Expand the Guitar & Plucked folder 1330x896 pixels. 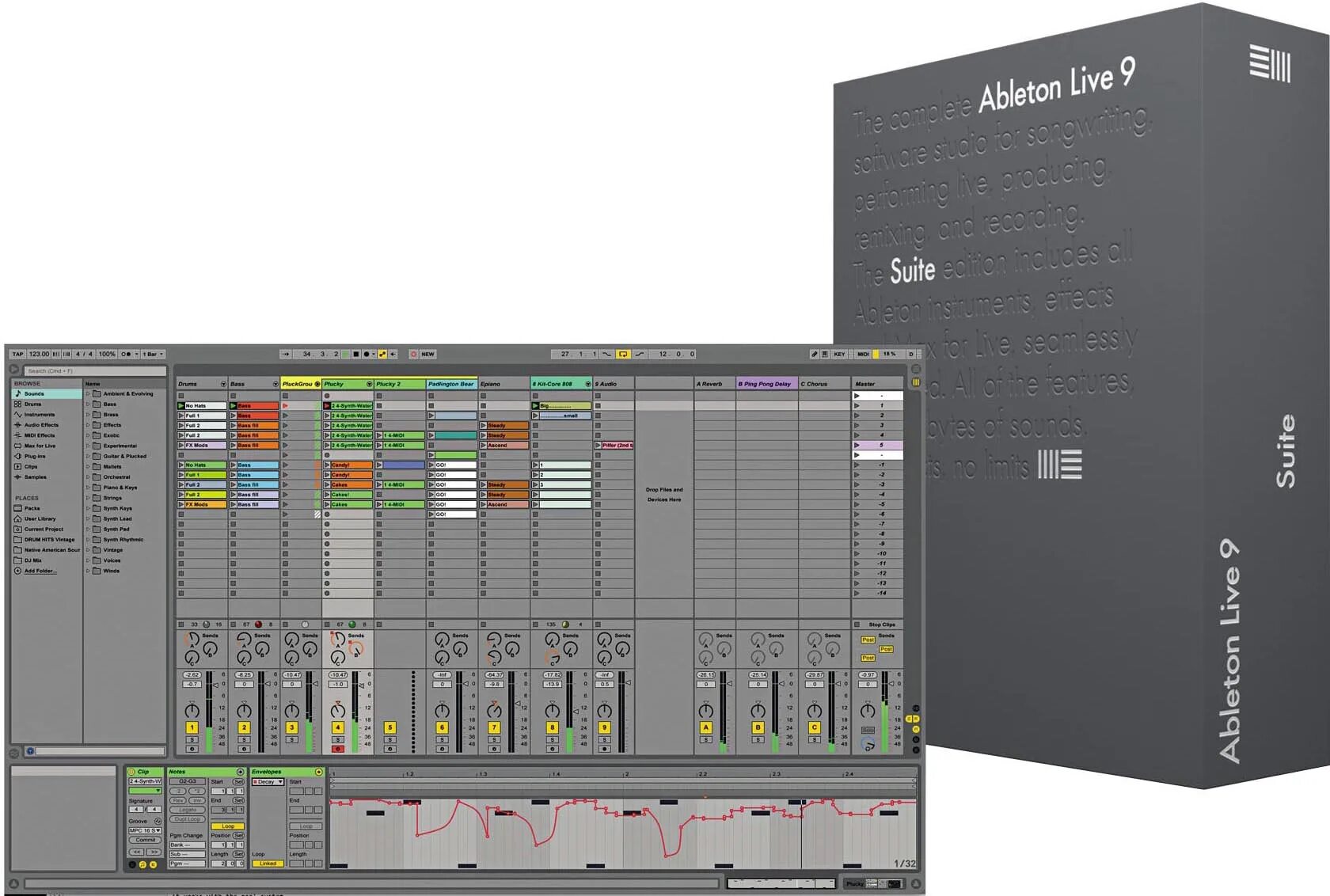pos(89,456)
